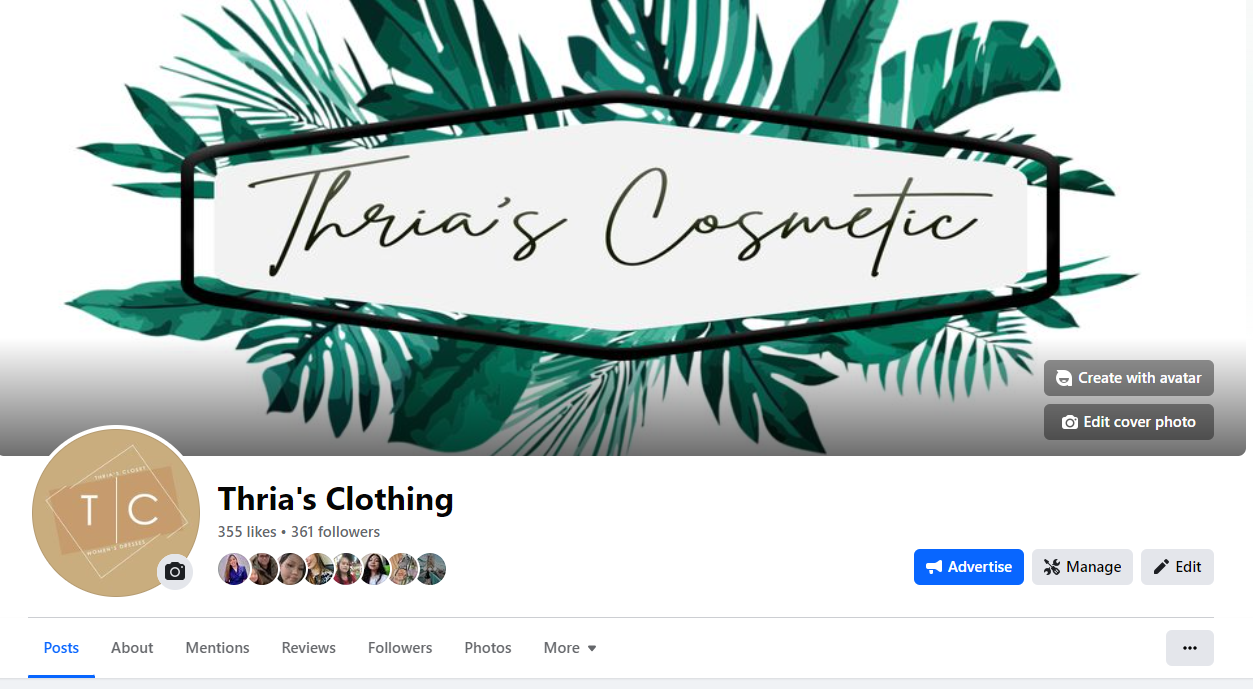Go to the Reviews tab
The height and width of the screenshot is (689, 1253).
[309, 648]
